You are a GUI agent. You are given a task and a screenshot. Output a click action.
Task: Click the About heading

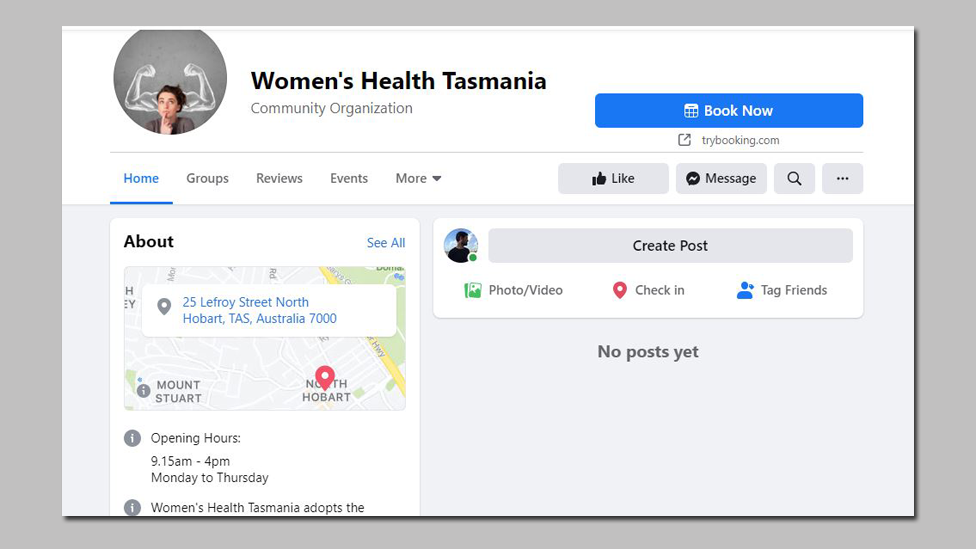(x=149, y=242)
